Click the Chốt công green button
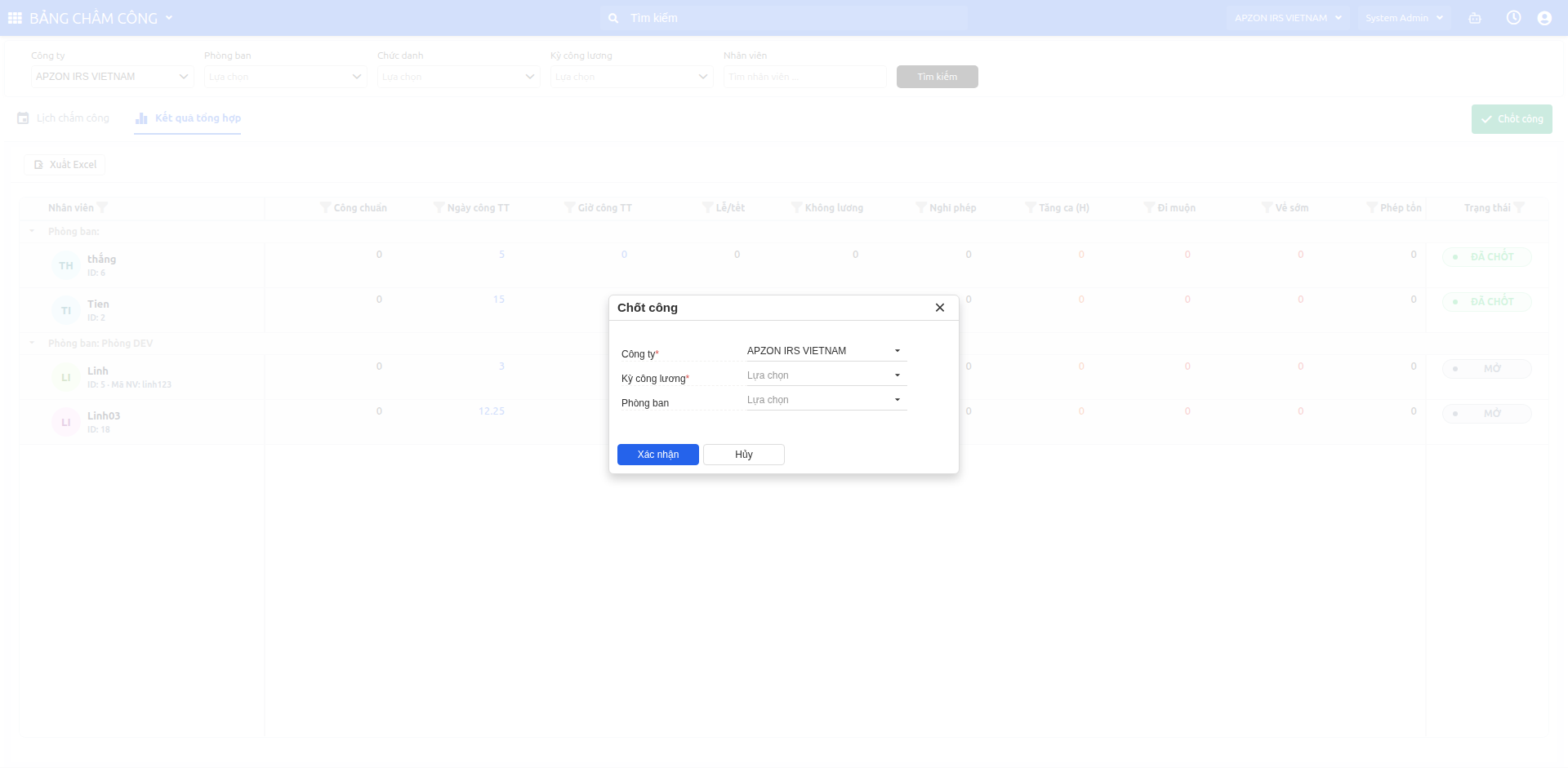Viewport: 1568px width, 768px height. click(1512, 119)
